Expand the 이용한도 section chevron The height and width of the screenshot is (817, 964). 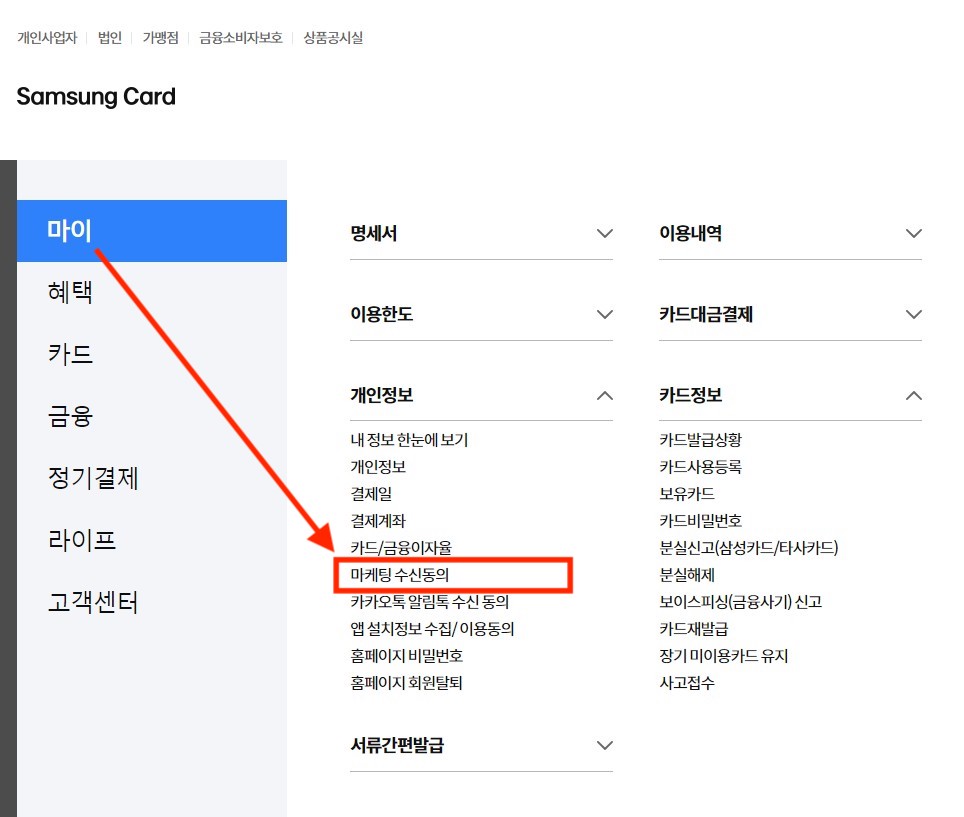point(605,314)
